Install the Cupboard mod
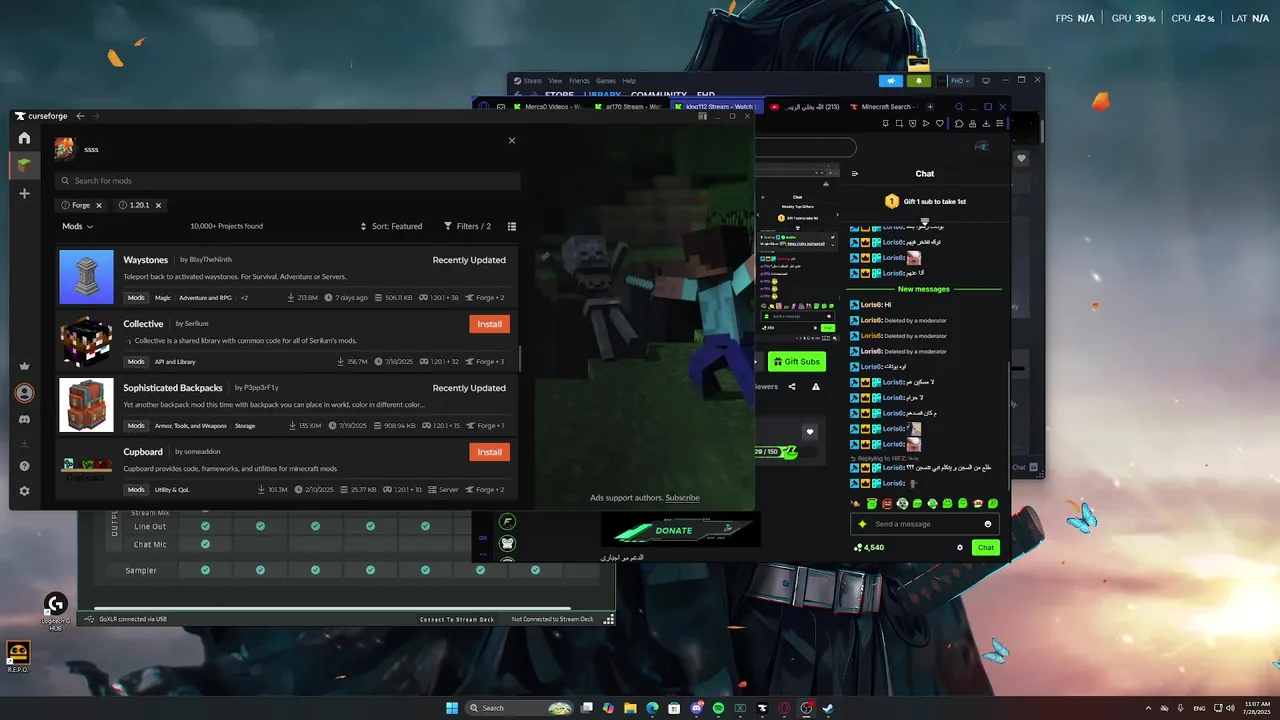The image size is (1280, 720). coord(489,452)
